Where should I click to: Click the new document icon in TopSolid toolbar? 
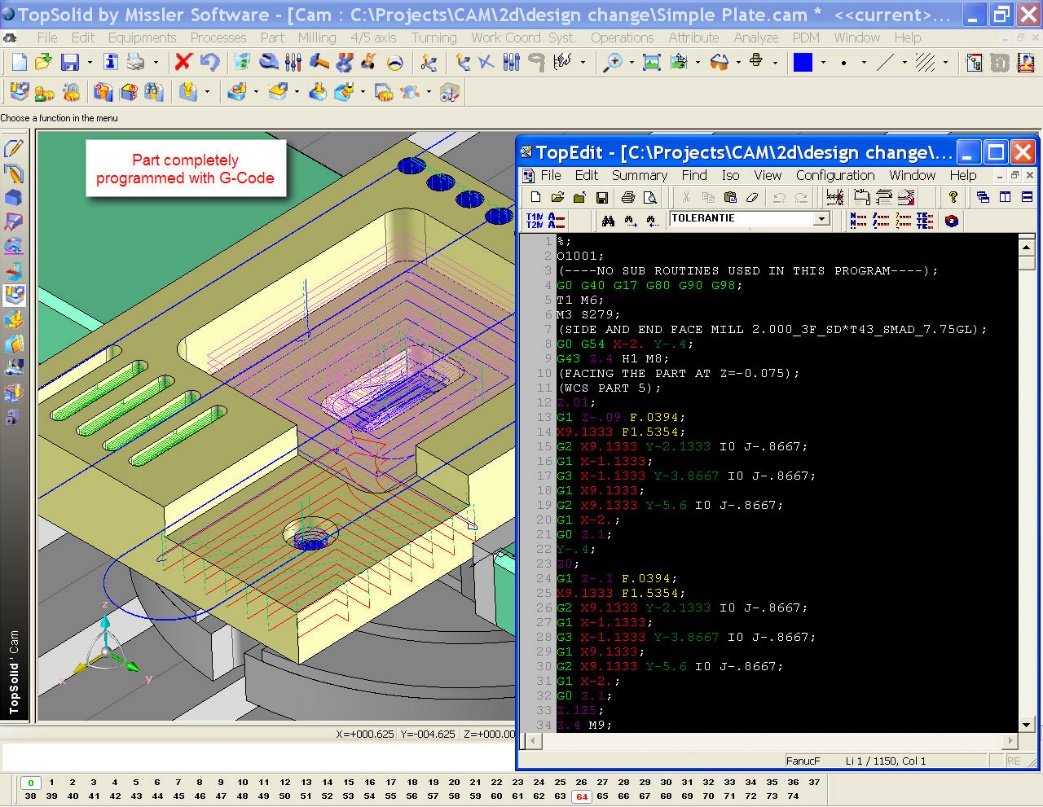pos(19,63)
